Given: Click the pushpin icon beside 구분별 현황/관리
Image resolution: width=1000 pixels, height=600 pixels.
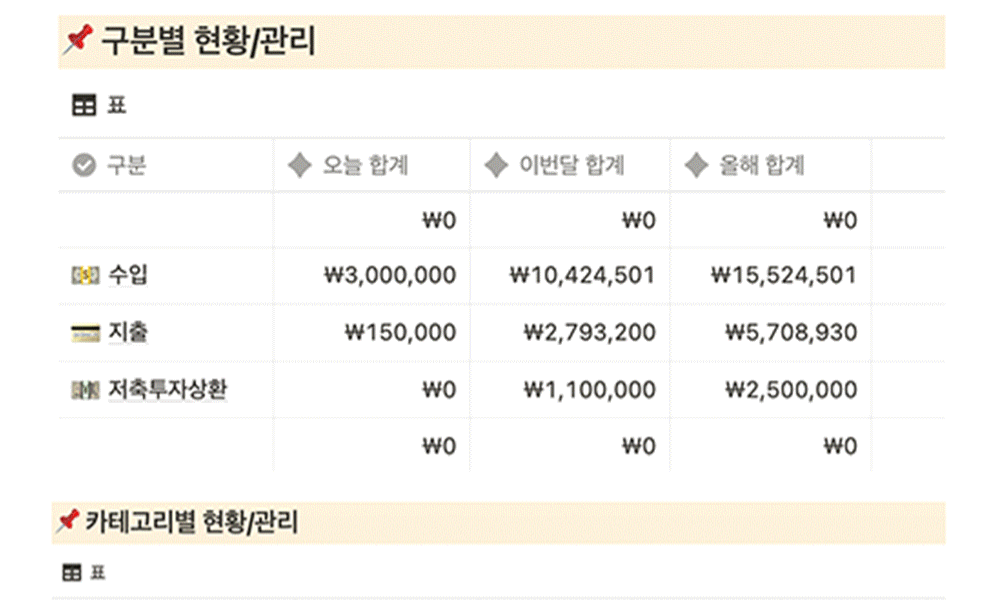Looking at the screenshot, I should point(78,40).
